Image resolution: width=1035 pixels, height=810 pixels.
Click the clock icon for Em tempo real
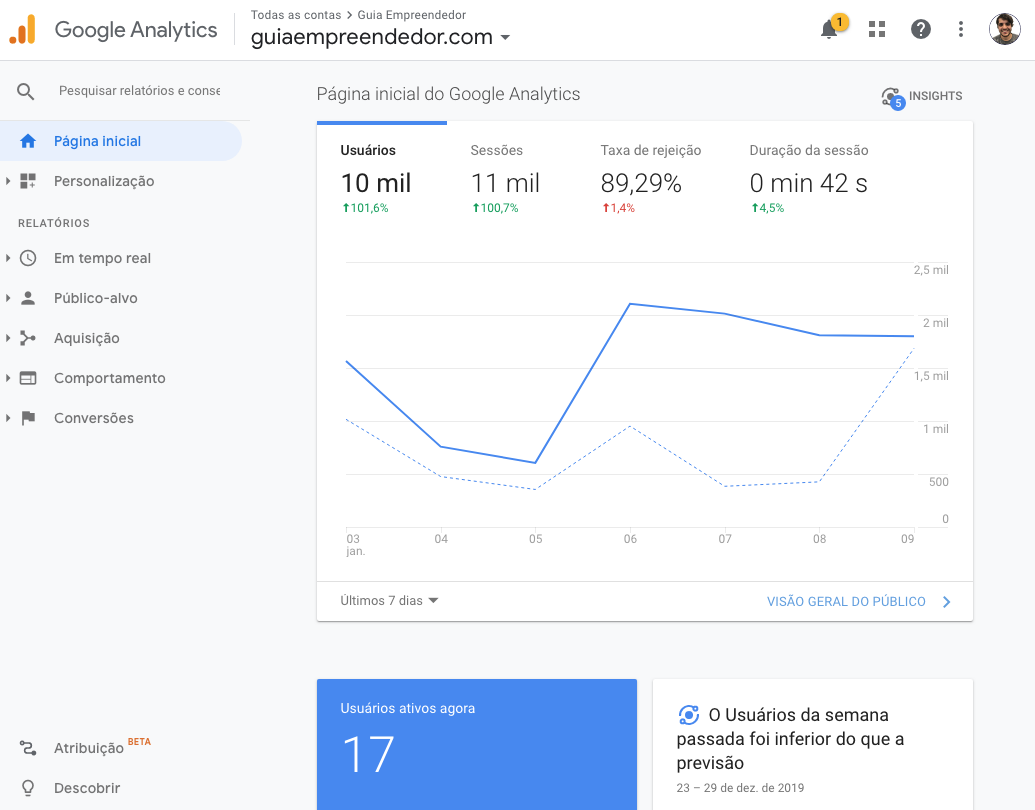tap(28, 258)
